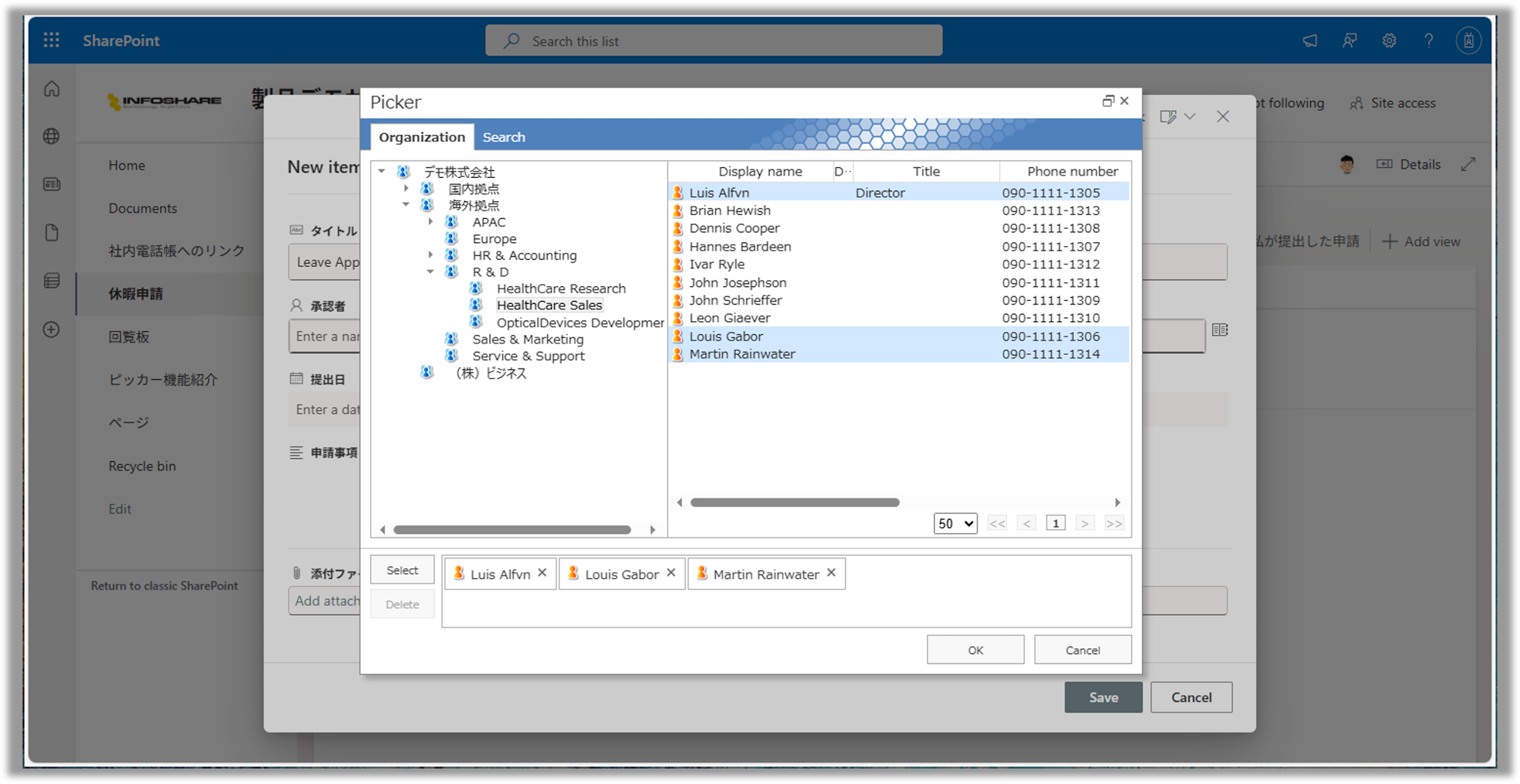This screenshot has width=1520, height=784.
Task: Open the page size dropdown showing 50
Action: pyautogui.click(x=955, y=523)
